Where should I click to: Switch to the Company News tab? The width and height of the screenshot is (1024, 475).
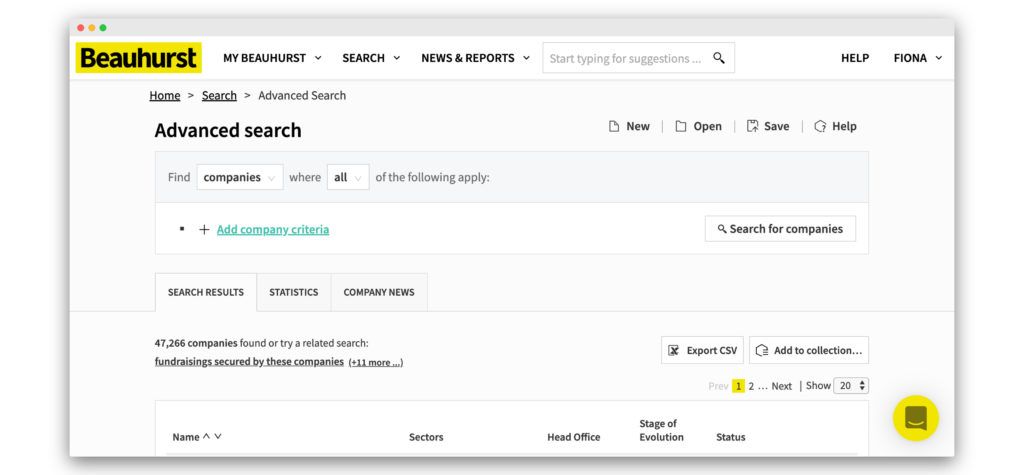coord(379,292)
